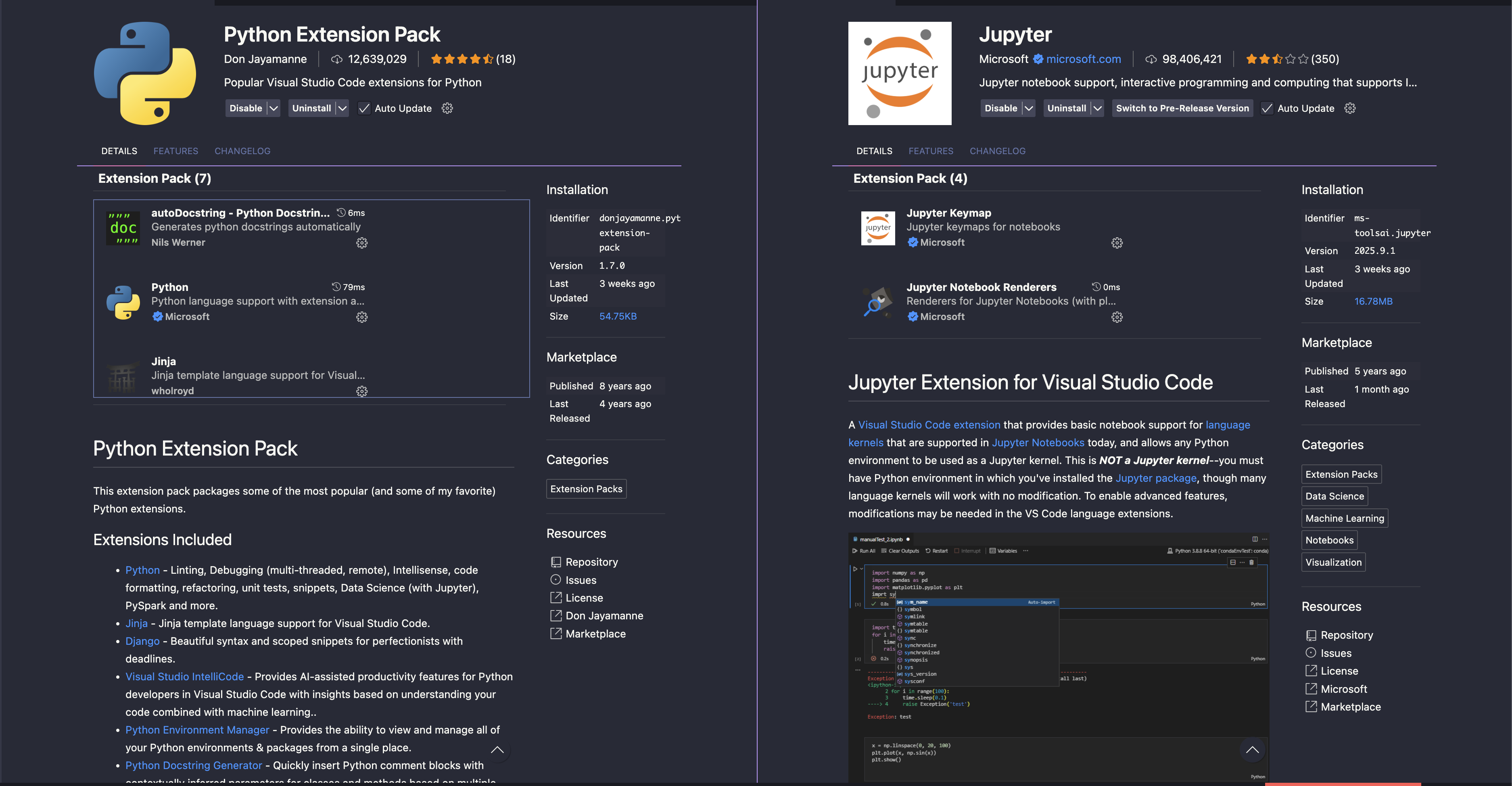This screenshot has width=1512, height=786.
Task: Click the Jupyter notebook screenshot image
Action: (x=1058, y=657)
